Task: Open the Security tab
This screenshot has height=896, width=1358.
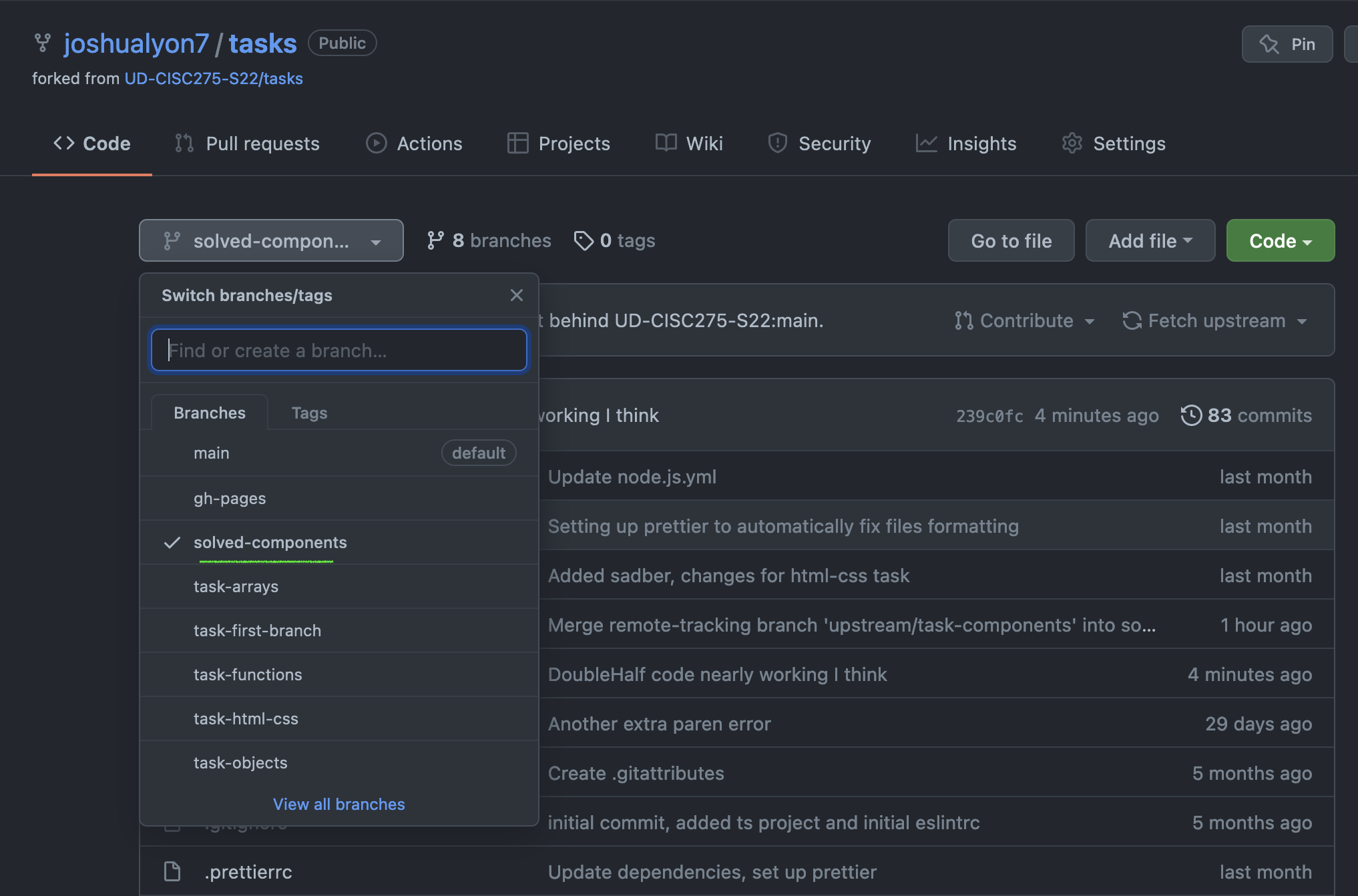Action: point(820,143)
